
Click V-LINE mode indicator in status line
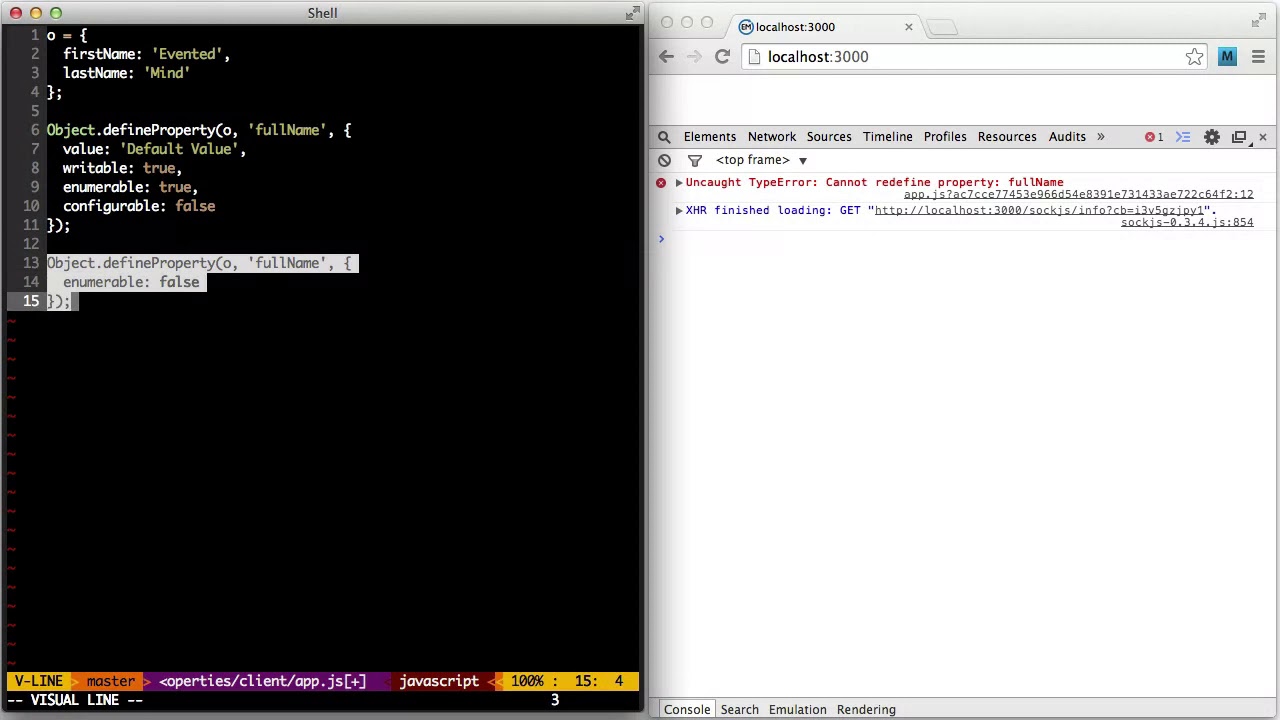pyautogui.click(x=38, y=681)
